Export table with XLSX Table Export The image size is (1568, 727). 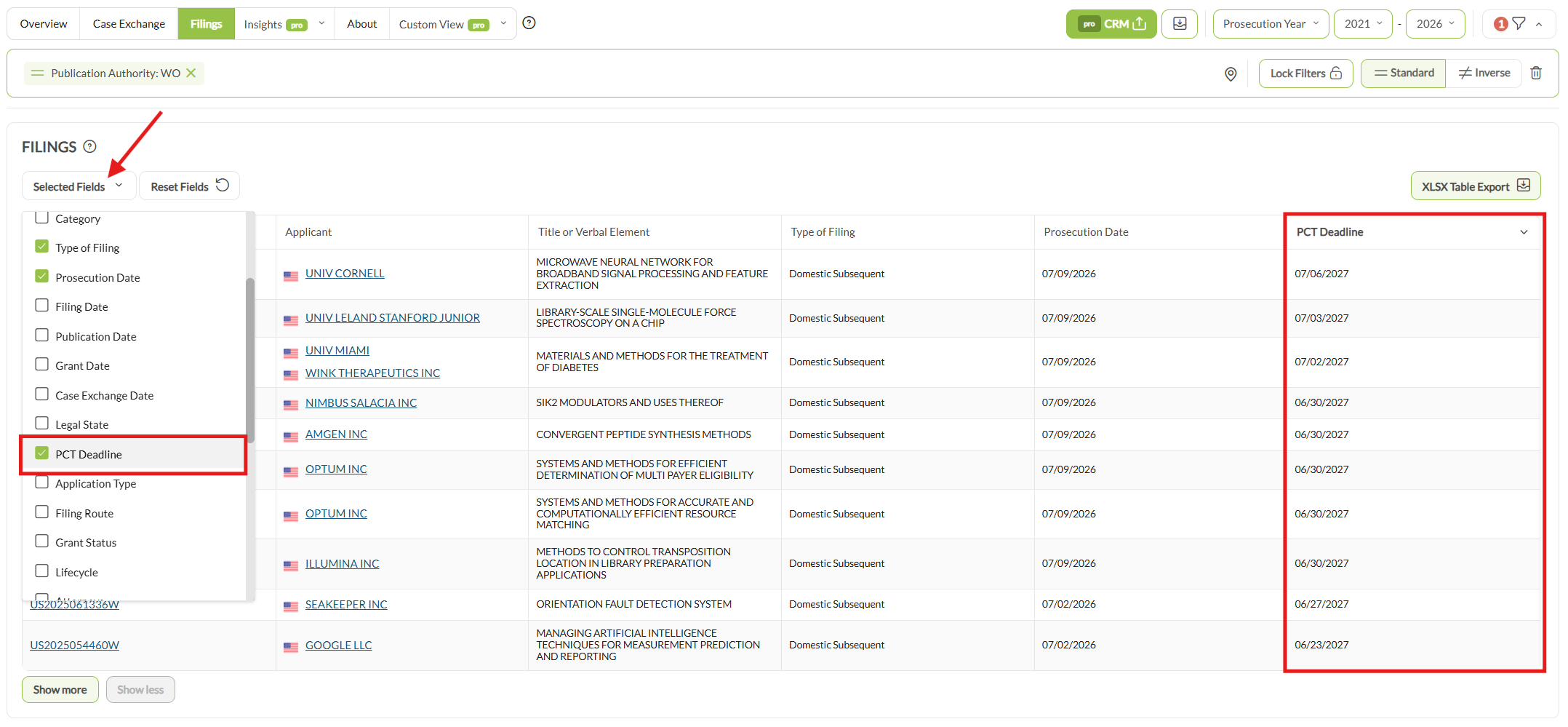[1476, 186]
